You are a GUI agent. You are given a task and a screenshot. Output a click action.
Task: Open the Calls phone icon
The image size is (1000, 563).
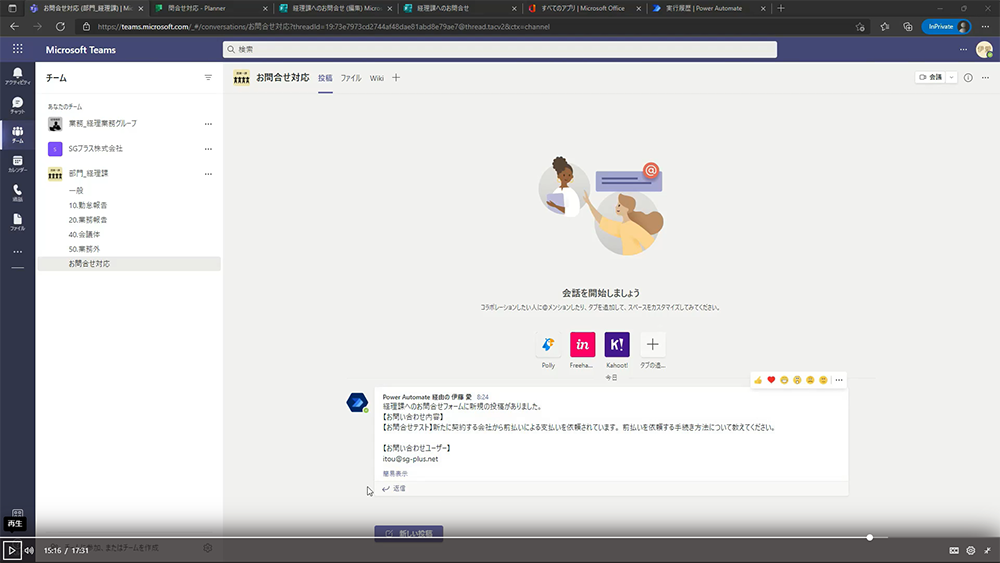click(x=17, y=193)
